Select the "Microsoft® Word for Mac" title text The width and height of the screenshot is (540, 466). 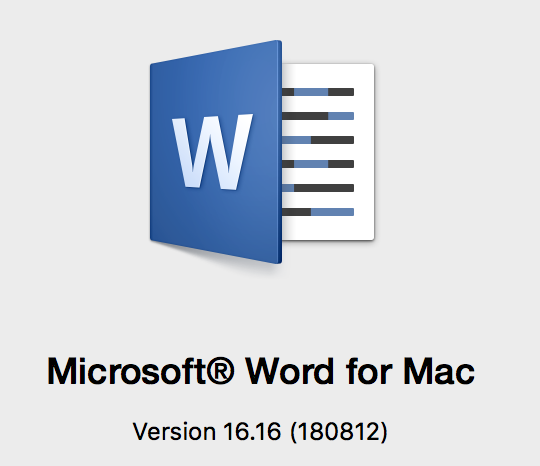click(x=261, y=371)
